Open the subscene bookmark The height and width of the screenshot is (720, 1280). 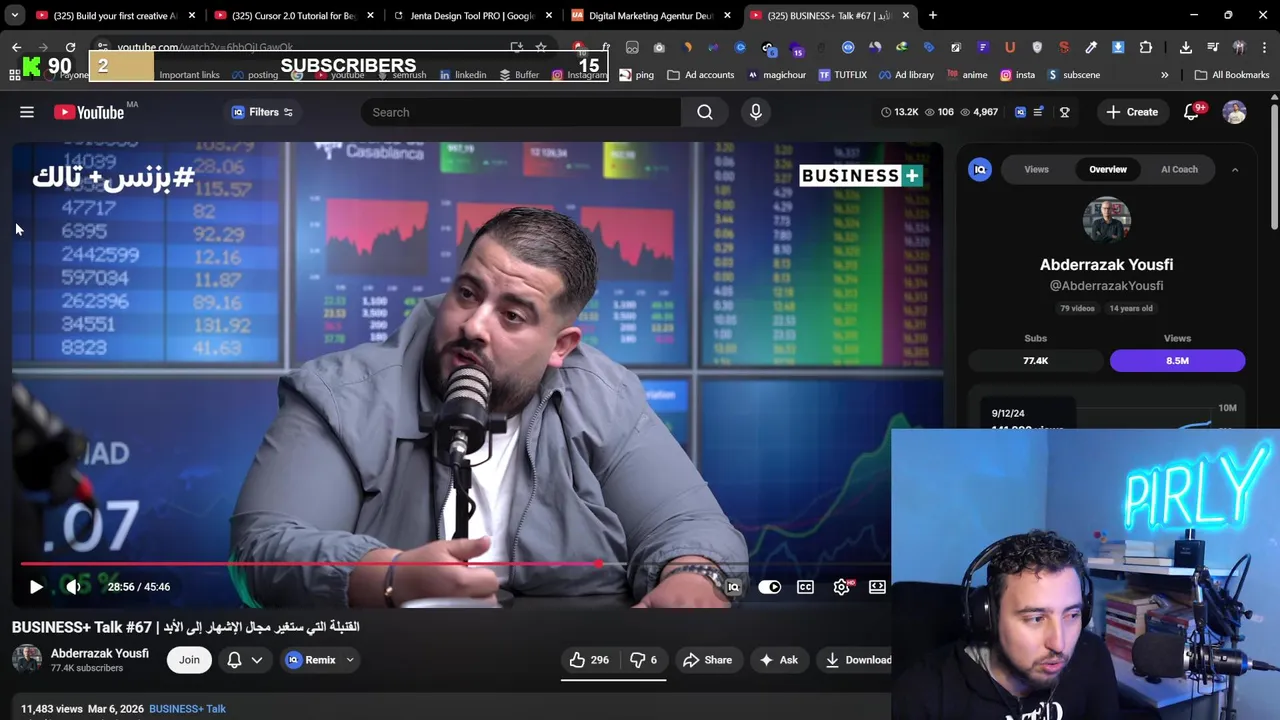pos(1073,75)
